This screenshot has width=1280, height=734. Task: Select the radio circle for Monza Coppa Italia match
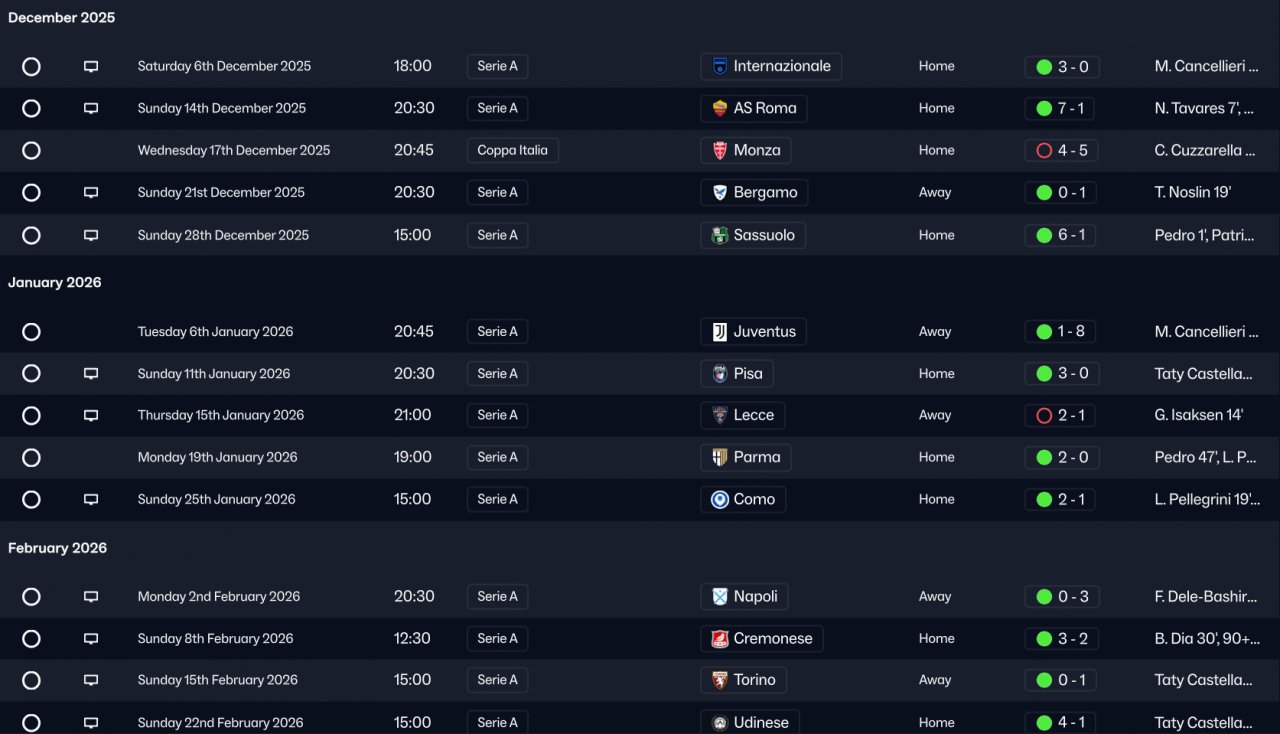(31, 150)
